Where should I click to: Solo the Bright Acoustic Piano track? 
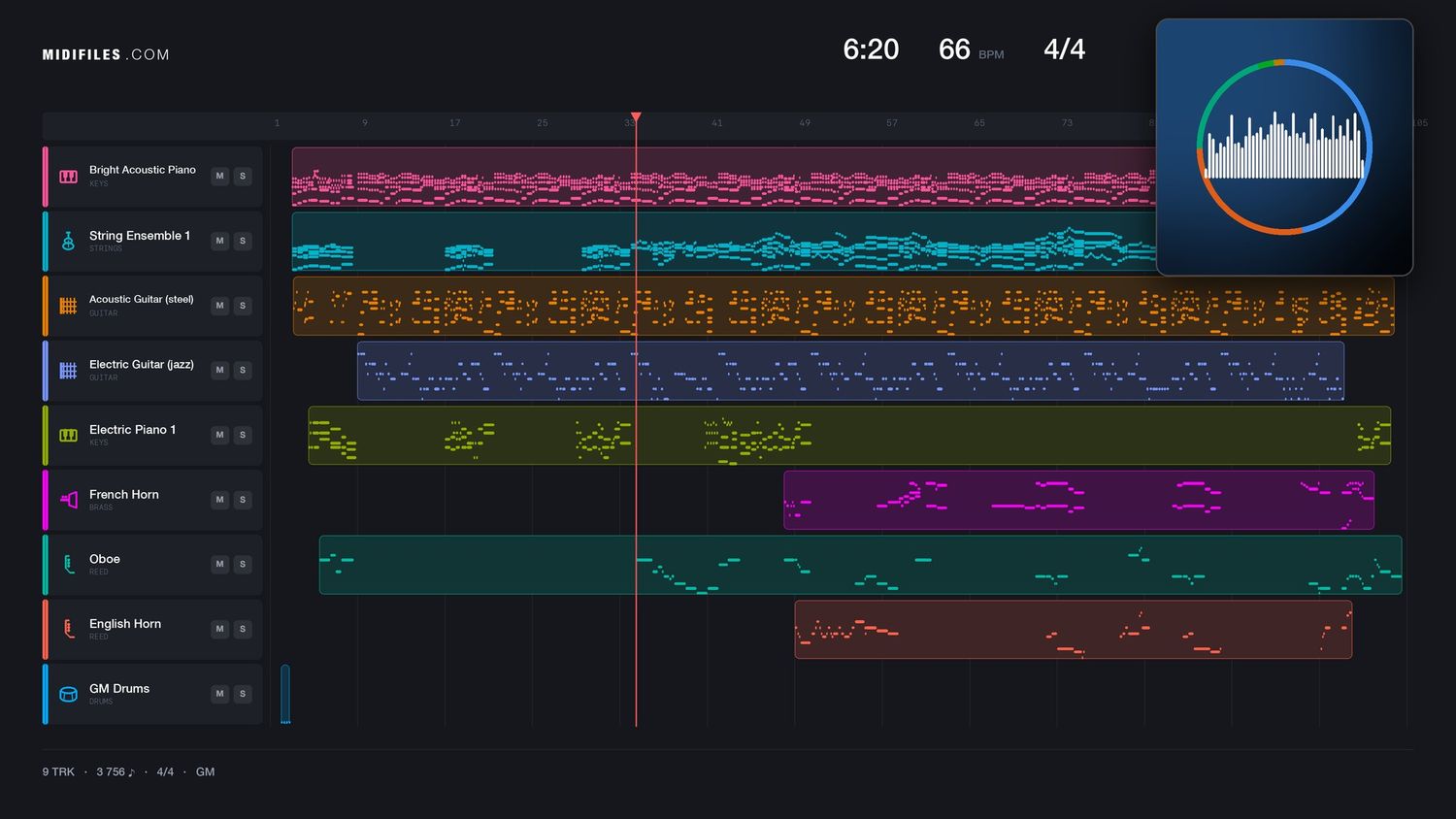(243, 176)
